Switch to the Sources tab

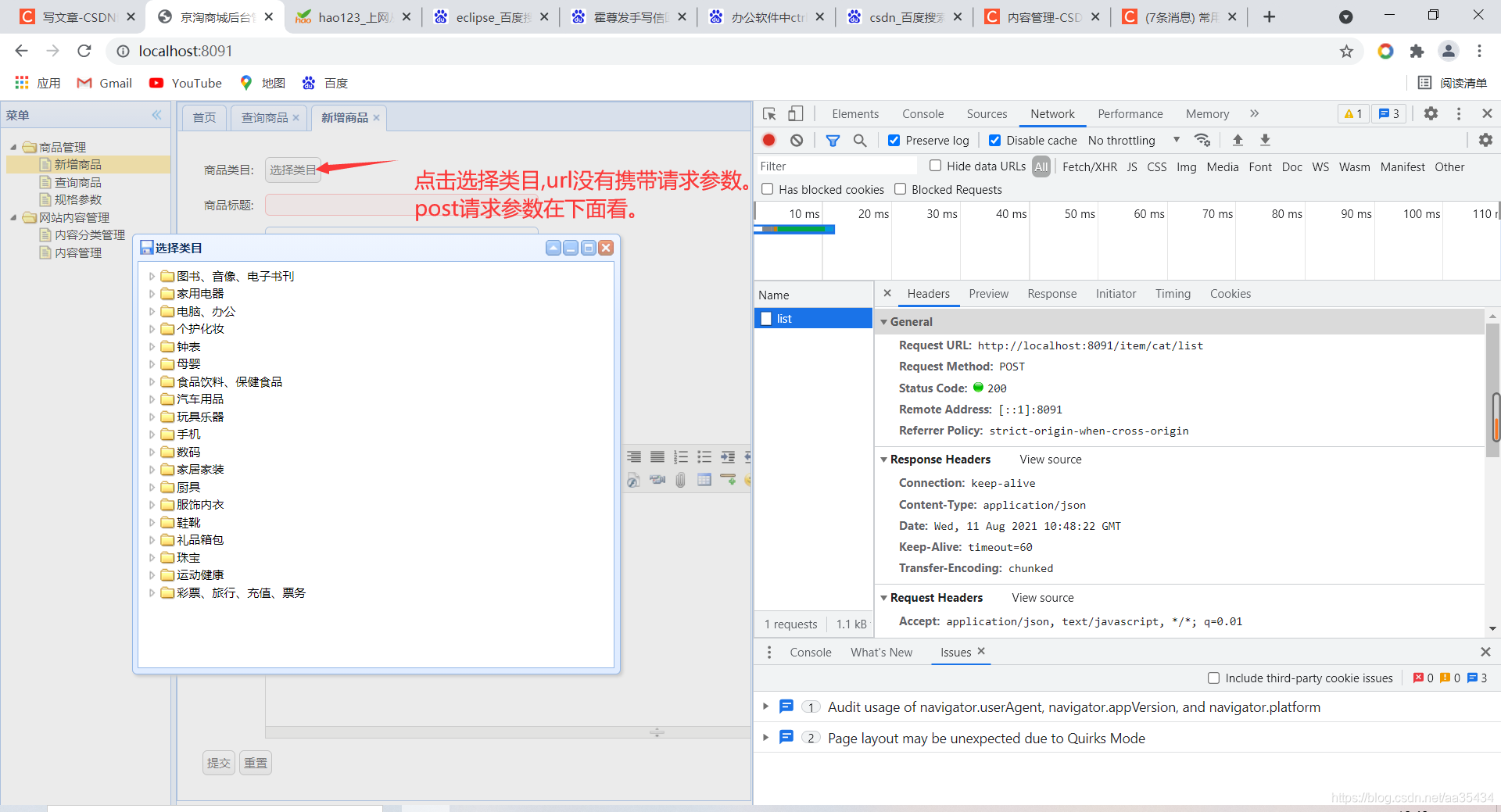(987, 114)
